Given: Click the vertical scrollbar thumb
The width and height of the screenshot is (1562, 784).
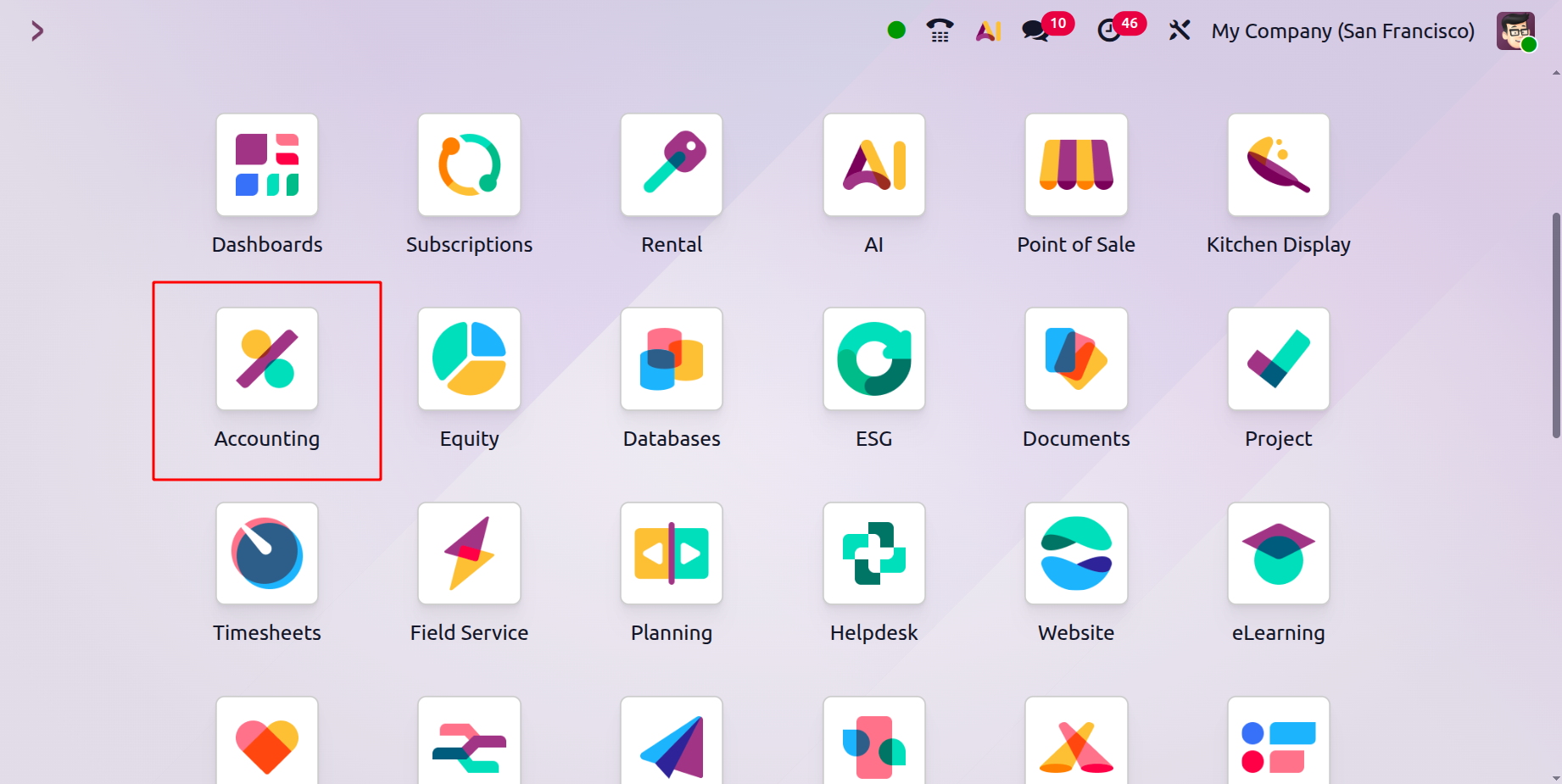Looking at the screenshot, I should tap(1556, 325).
